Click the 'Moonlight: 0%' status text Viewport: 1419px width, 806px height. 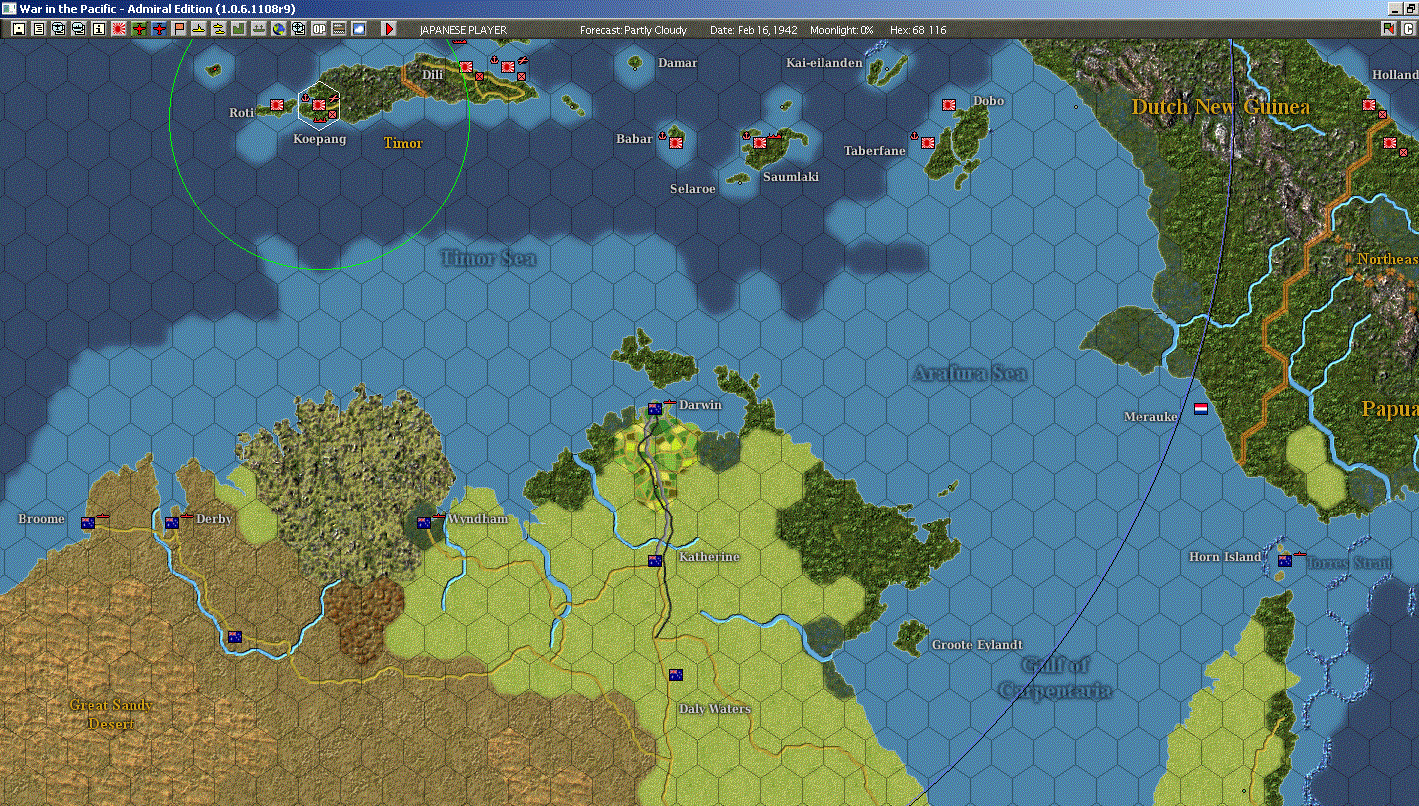click(x=842, y=30)
